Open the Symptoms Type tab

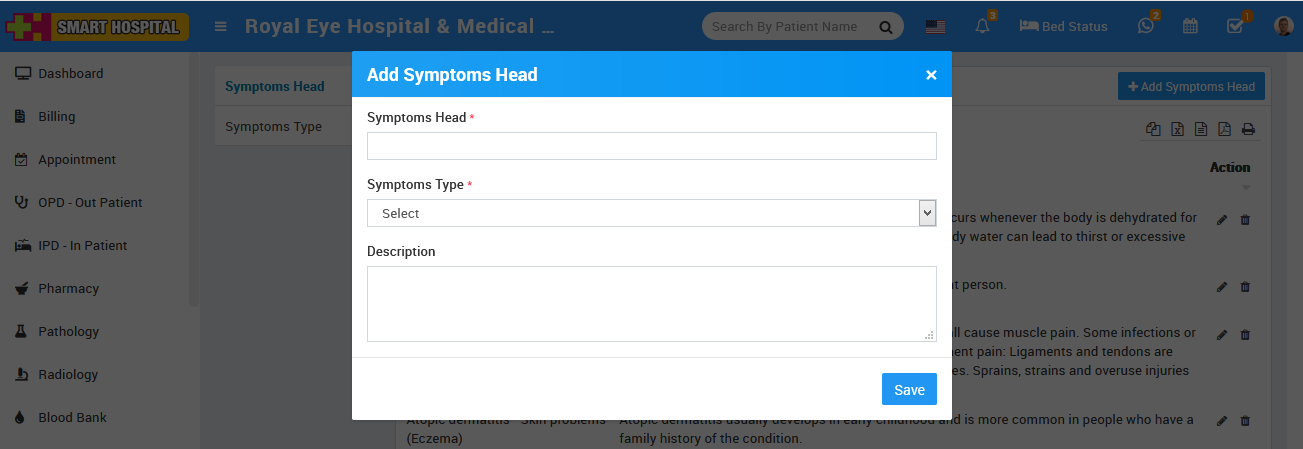coord(273,127)
